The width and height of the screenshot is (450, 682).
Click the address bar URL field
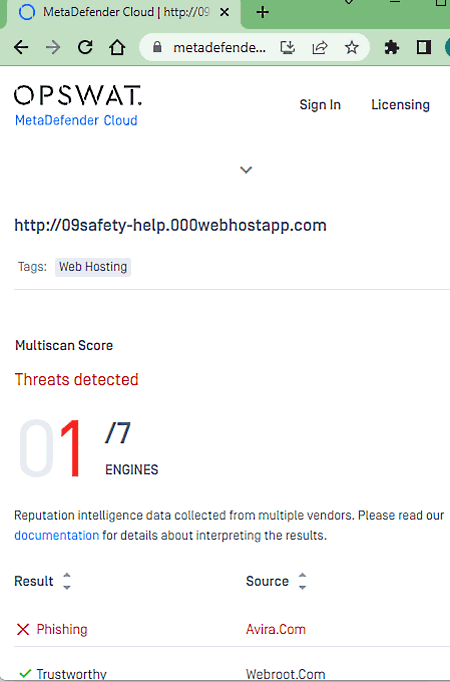219,47
